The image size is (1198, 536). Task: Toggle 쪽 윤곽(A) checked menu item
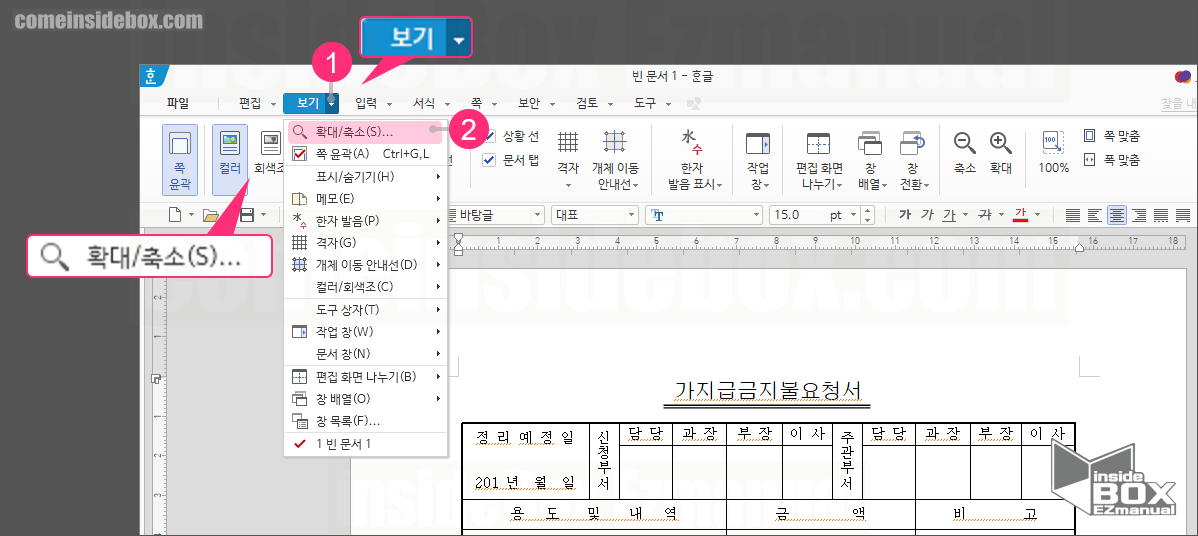pyautogui.click(x=365, y=154)
